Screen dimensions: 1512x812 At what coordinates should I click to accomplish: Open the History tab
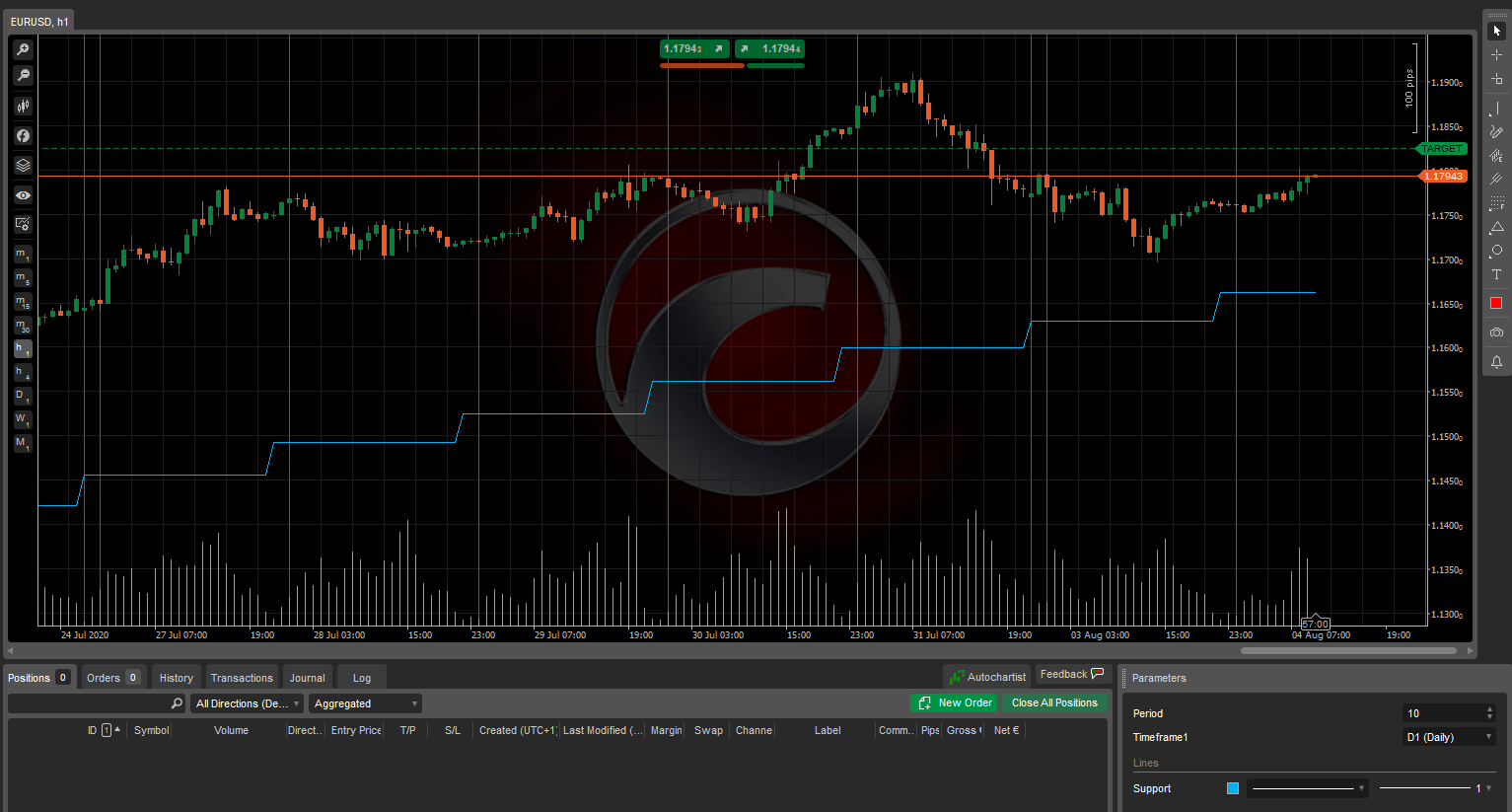(177, 678)
